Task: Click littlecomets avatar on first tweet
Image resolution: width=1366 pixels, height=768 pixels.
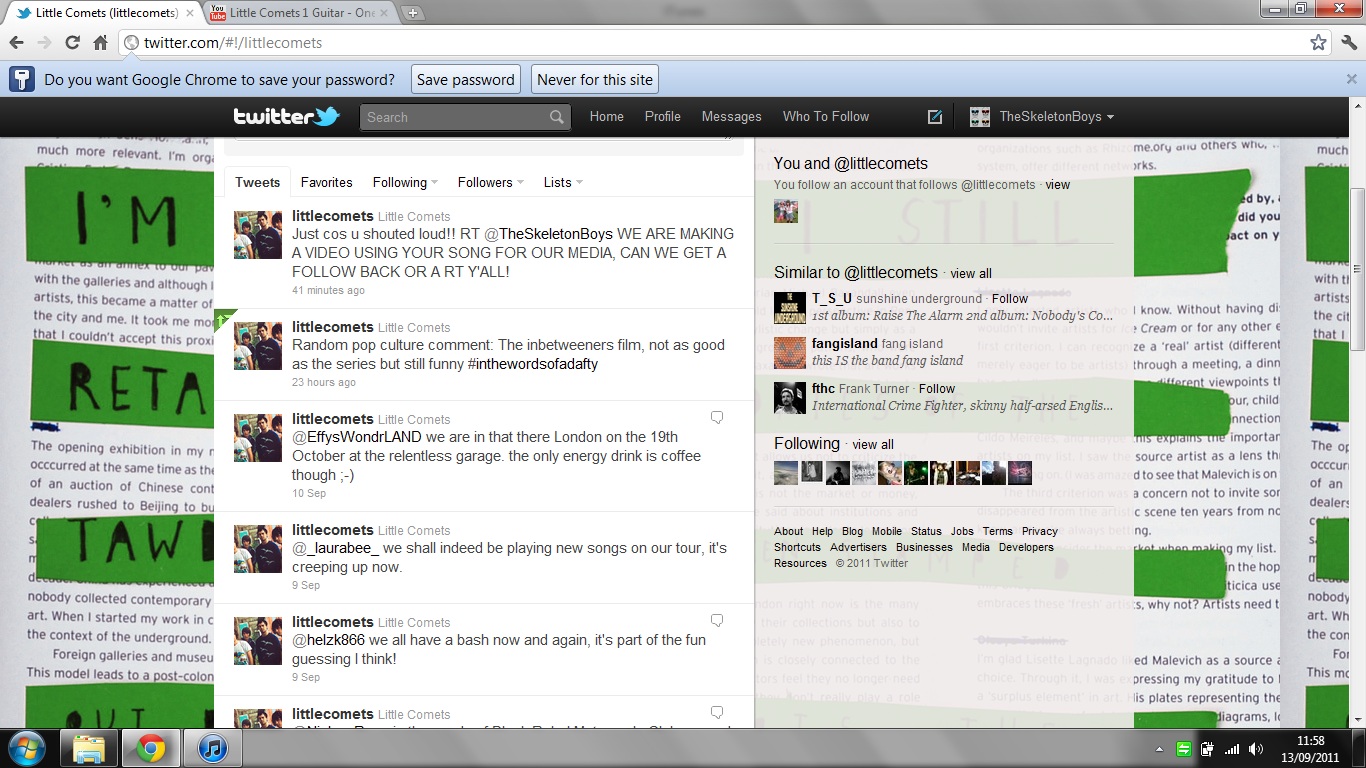Action: coord(258,235)
